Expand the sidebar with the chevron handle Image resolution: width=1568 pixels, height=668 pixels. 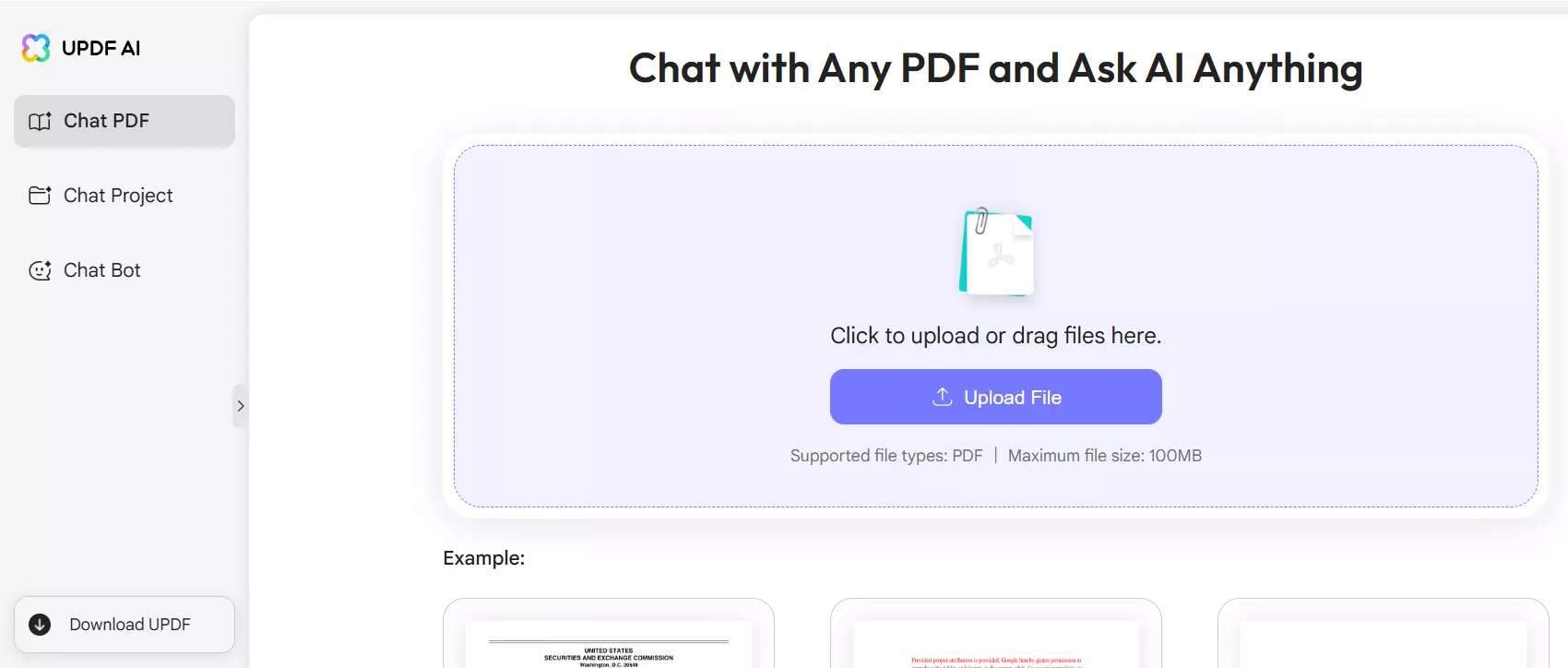point(240,406)
